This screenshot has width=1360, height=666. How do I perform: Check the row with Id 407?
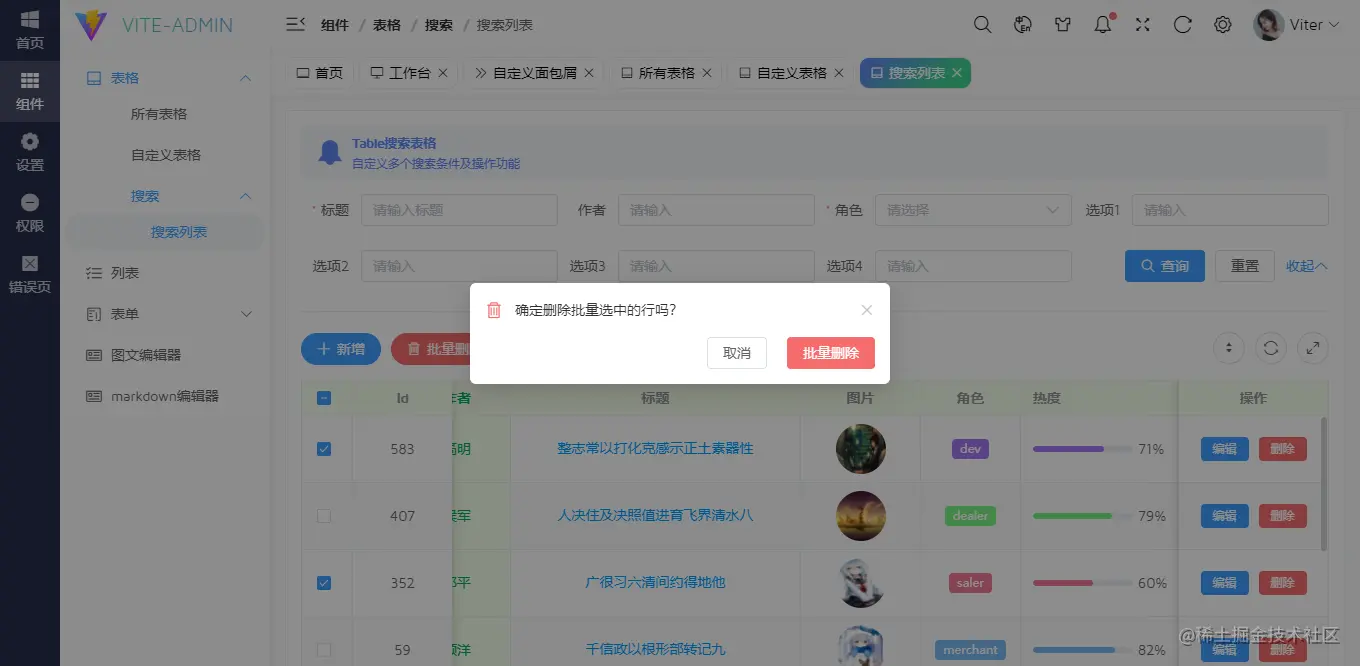323,515
